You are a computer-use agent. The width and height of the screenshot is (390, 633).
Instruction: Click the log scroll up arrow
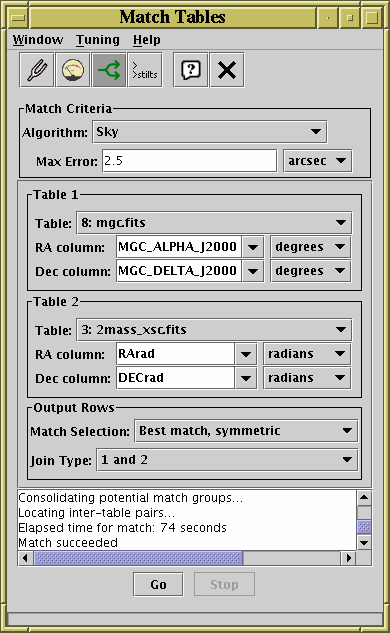pyautogui.click(x=364, y=497)
